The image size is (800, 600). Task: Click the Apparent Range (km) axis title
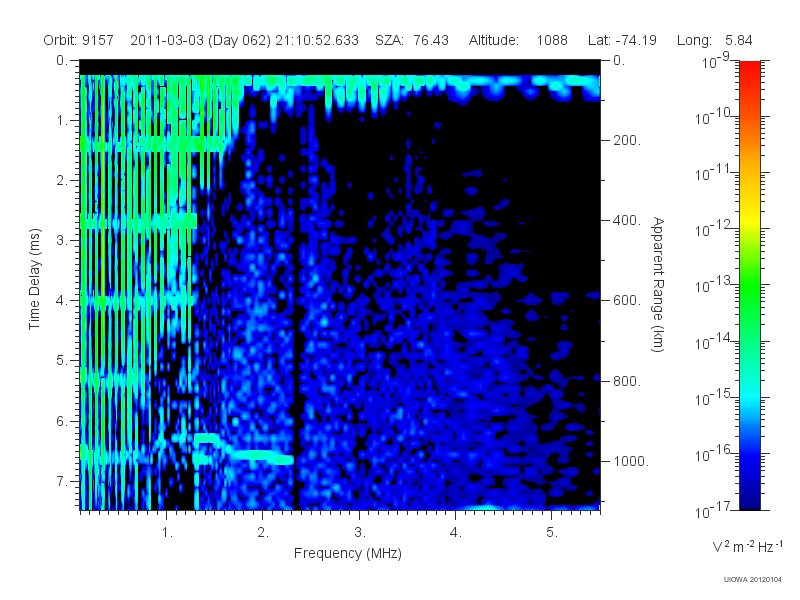[x=658, y=285]
